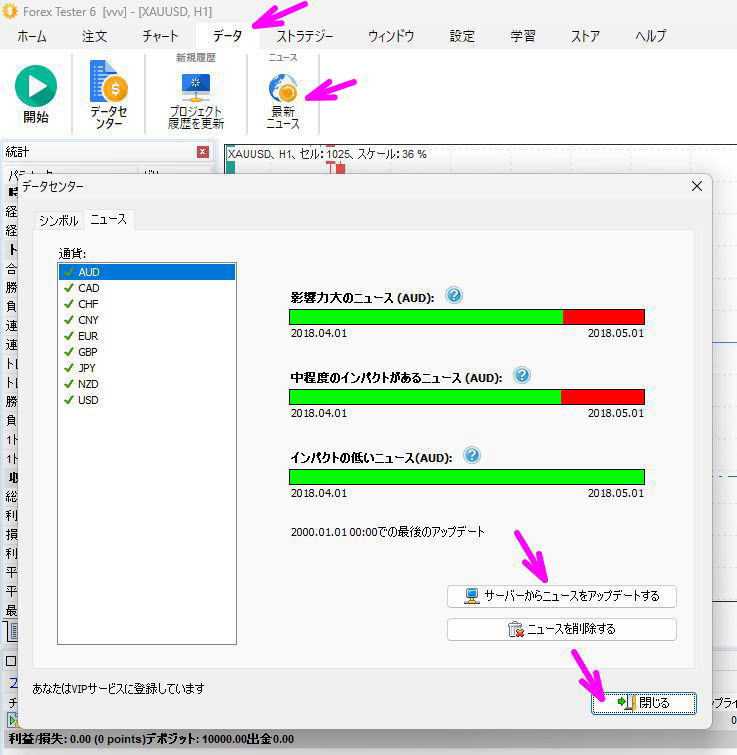Click help icon beside 影響力大のニュース (AUD)
Screen dimensions: 737x755
click(453, 295)
